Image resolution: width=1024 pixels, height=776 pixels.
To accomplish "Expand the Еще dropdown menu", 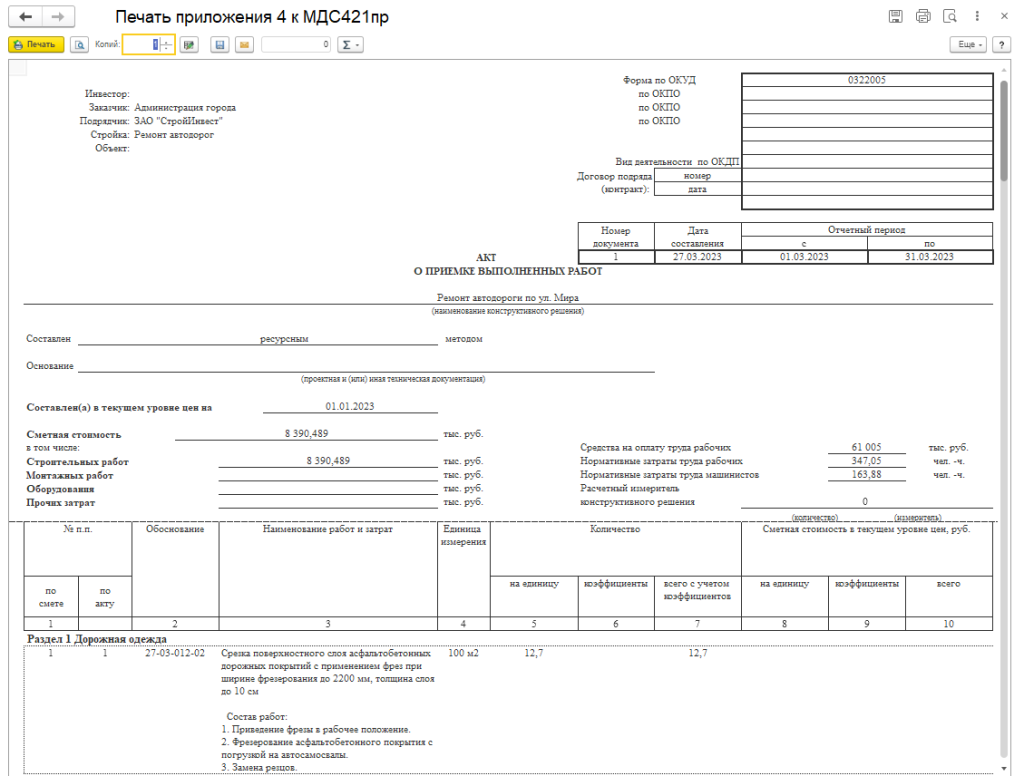I will (x=969, y=45).
